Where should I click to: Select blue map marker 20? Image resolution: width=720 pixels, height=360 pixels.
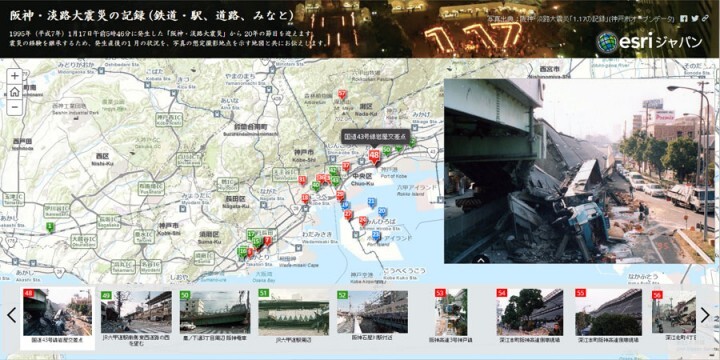point(382,212)
